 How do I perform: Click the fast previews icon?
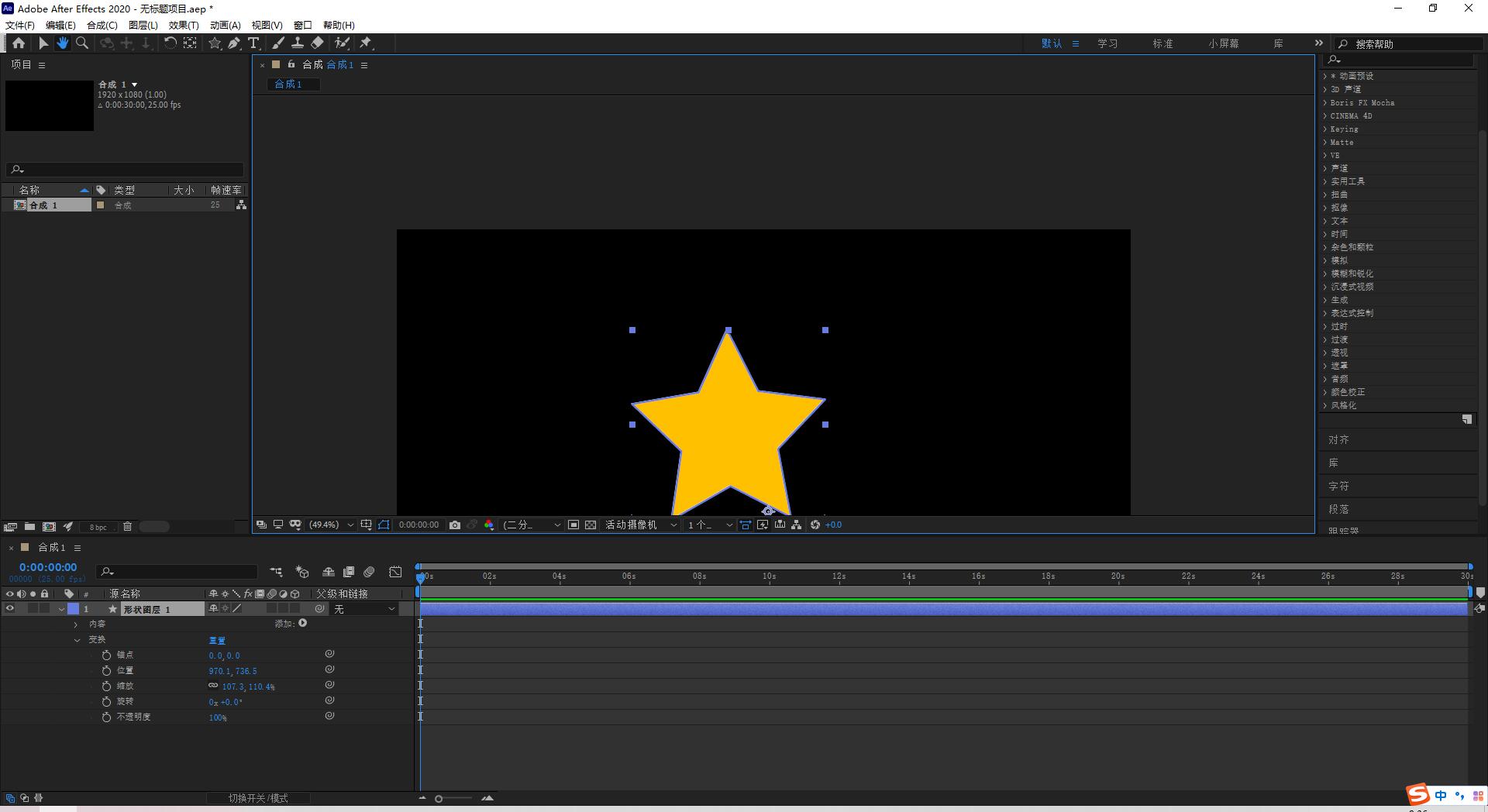[x=763, y=525]
